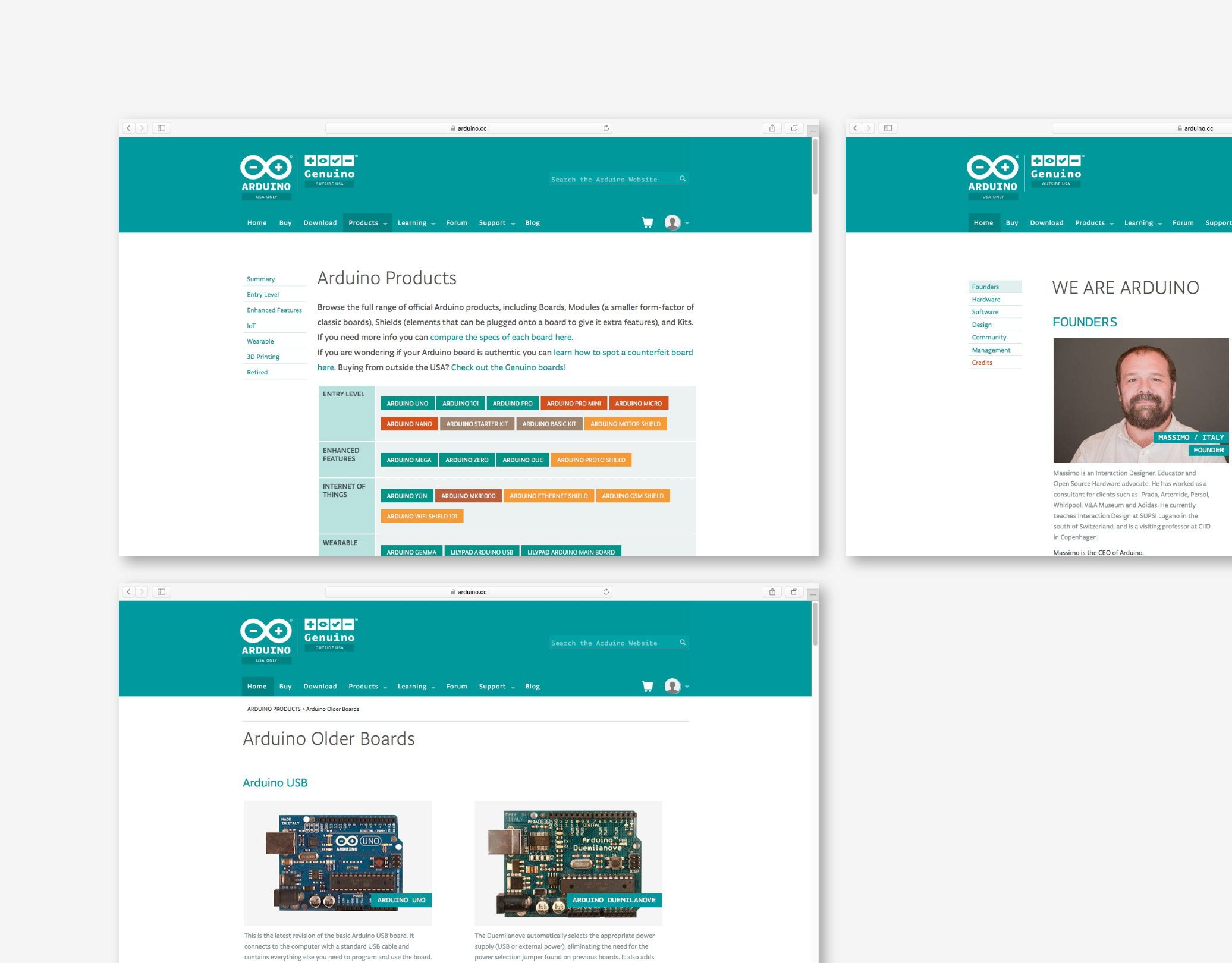Viewport: 1232px width, 963px height.
Task: Open Arduino Uno board image
Action: (338, 863)
